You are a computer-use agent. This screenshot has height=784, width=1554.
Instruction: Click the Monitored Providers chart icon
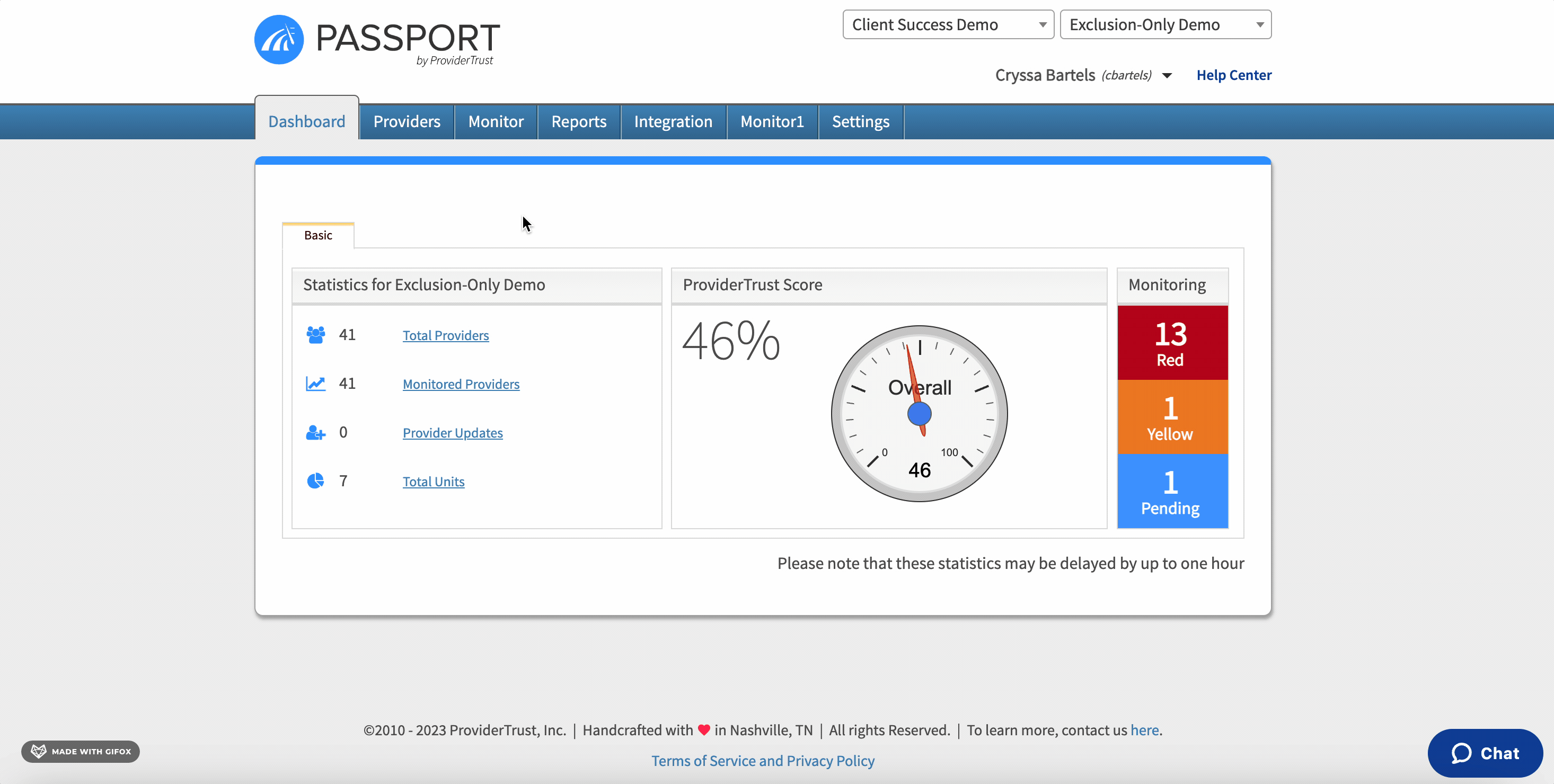tap(315, 384)
